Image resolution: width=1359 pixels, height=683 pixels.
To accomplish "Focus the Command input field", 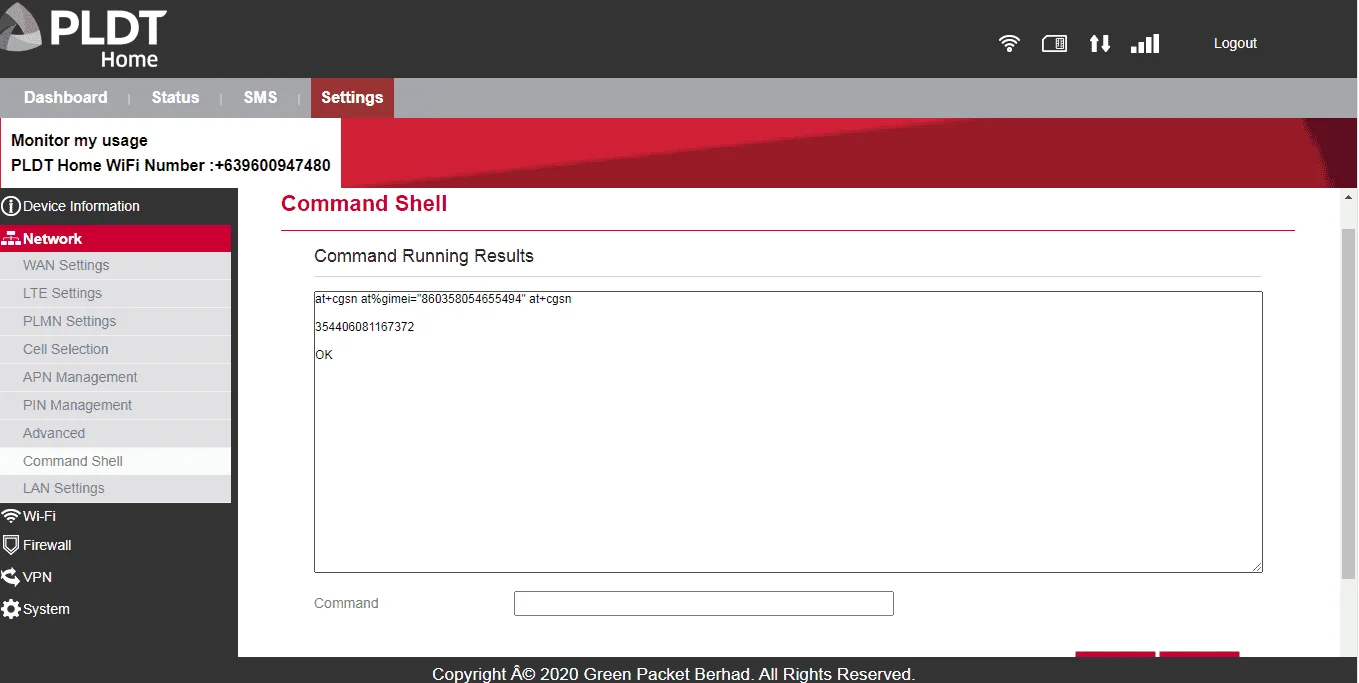I will pos(703,603).
